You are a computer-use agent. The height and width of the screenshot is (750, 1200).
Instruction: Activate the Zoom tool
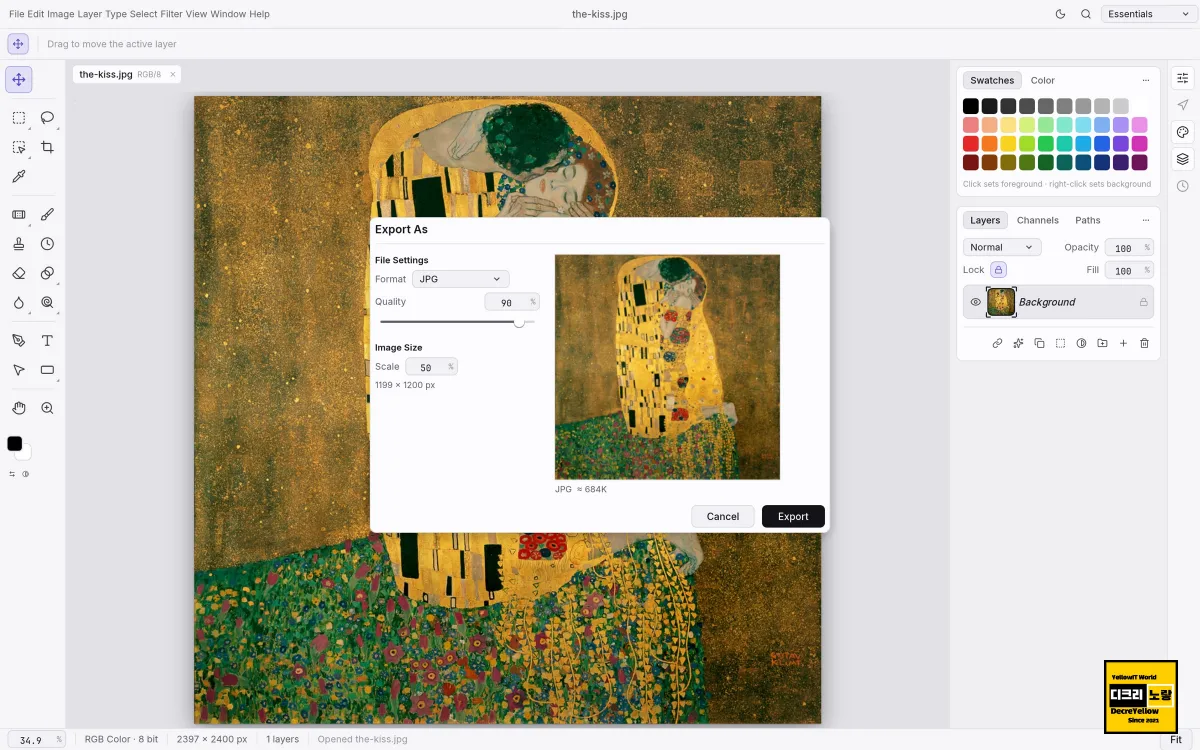pyautogui.click(x=47, y=408)
